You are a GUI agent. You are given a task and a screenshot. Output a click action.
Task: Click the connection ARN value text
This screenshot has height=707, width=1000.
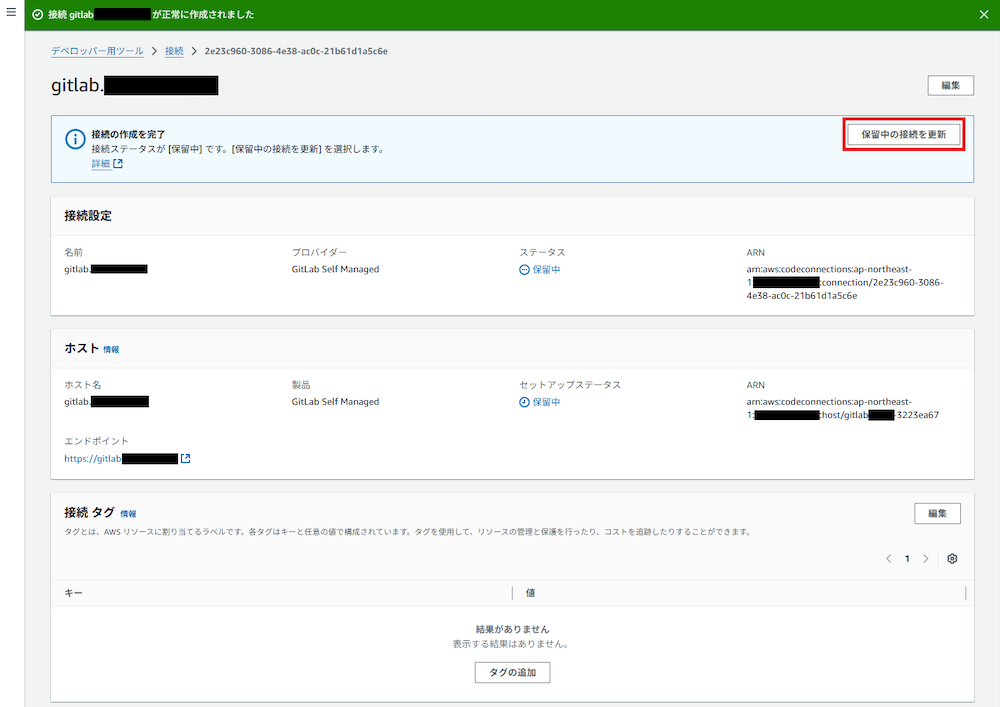tap(844, 282)
